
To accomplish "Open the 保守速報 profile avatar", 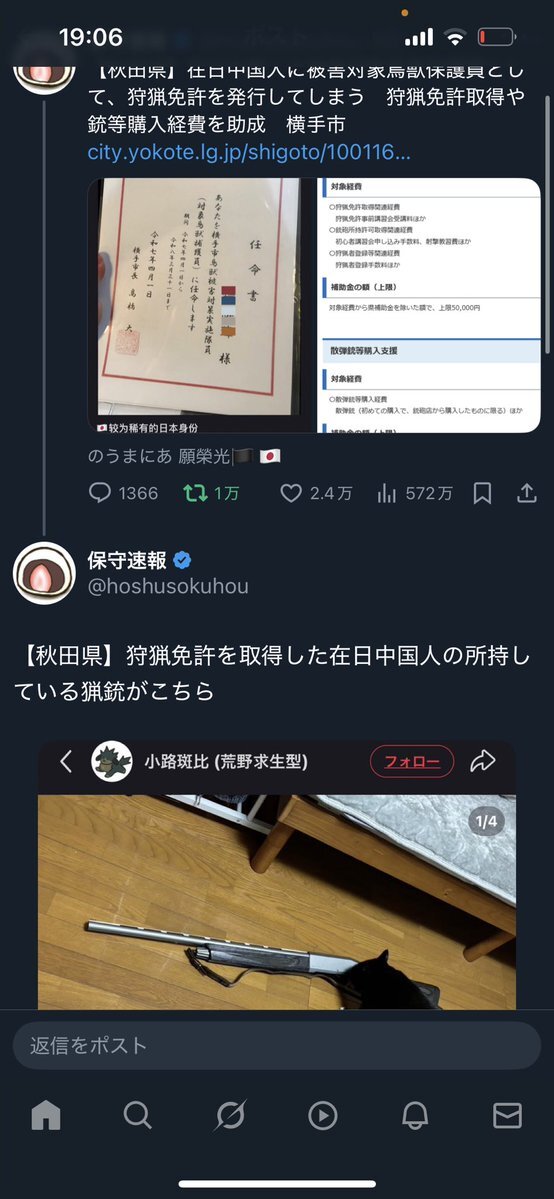I will [x=44, y=575].
